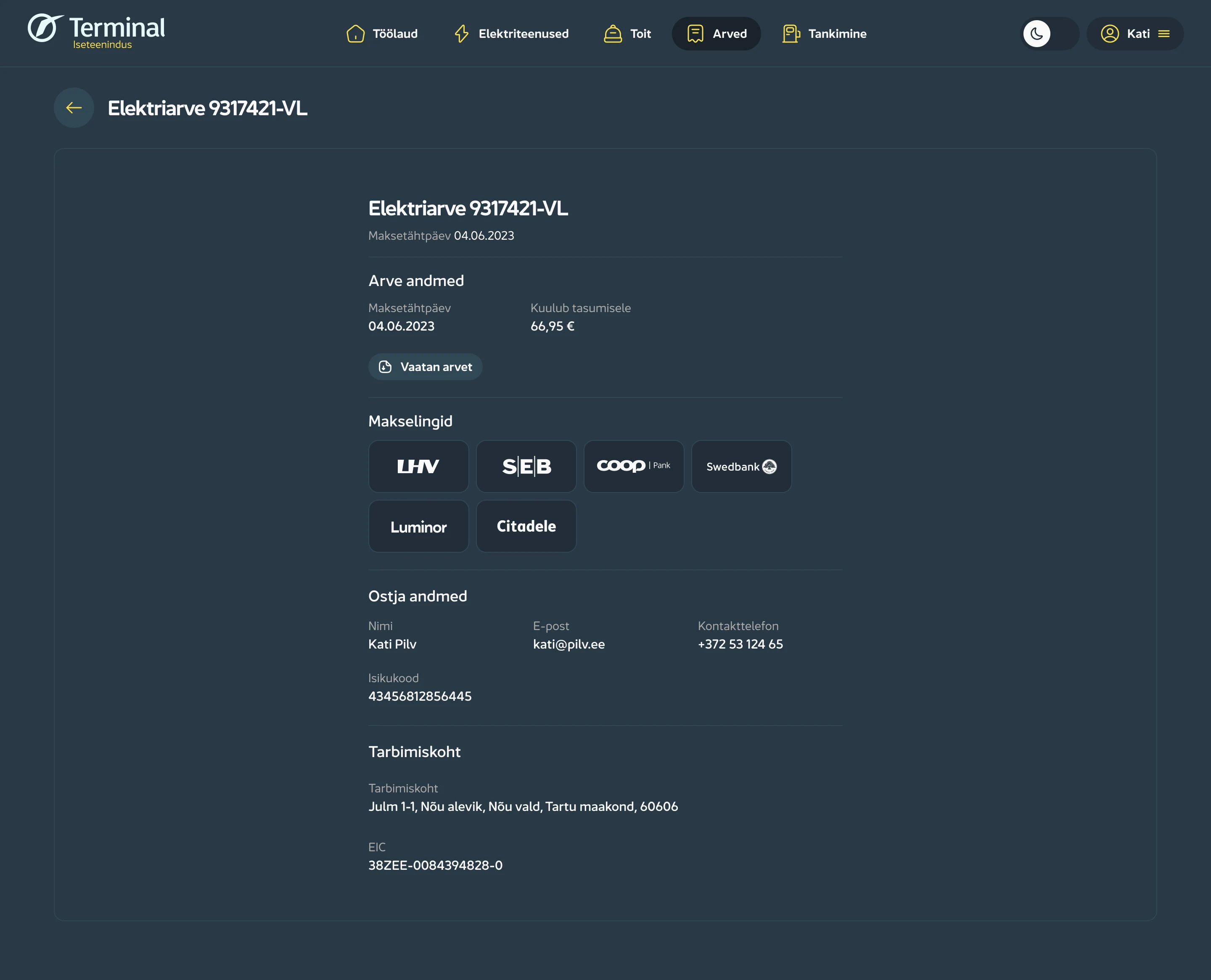The height and width of the screenshot is (980, 1211).
Task: Open the Arved tab
Action: pyautogui.click(x=716, y=34)
